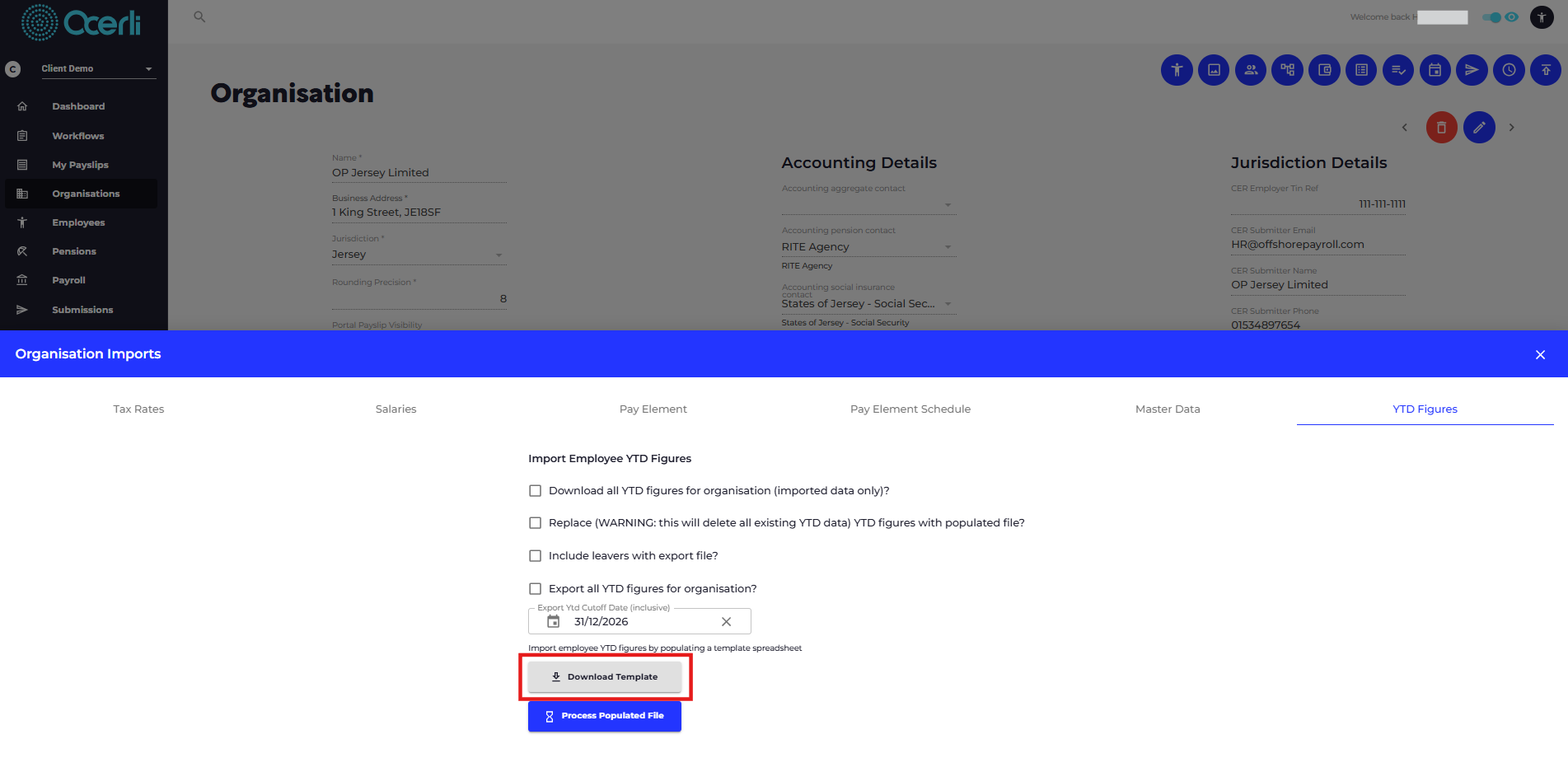
Task: Switch to the Pay Element Schedule tab
Action: coord(910,409)
